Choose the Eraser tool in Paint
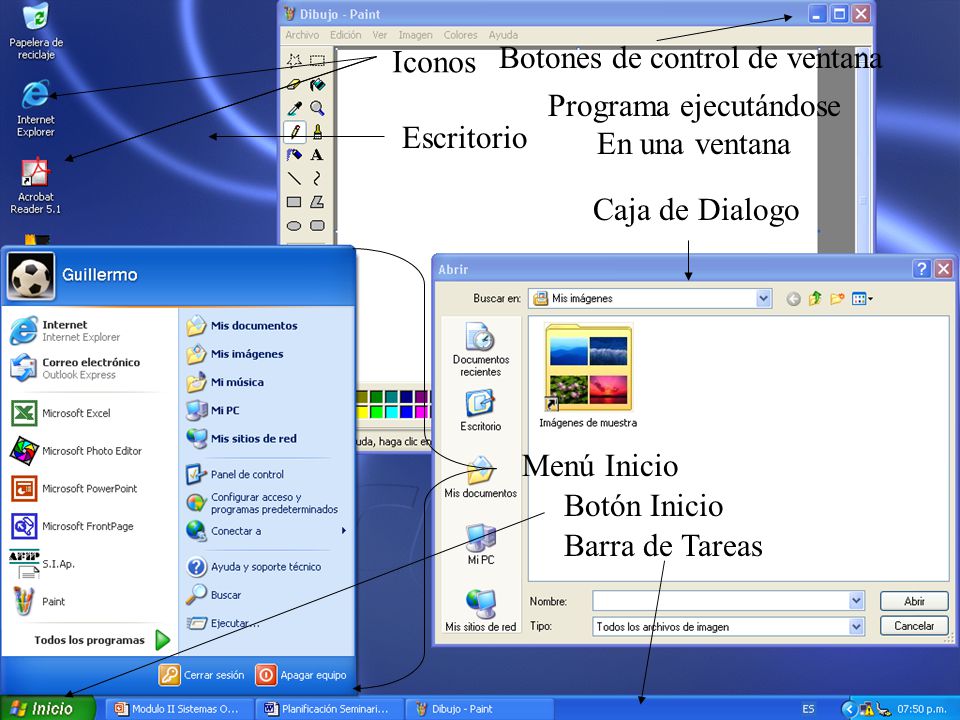The width and height of the screenshot is (960, 720). [x=294, y=84]
